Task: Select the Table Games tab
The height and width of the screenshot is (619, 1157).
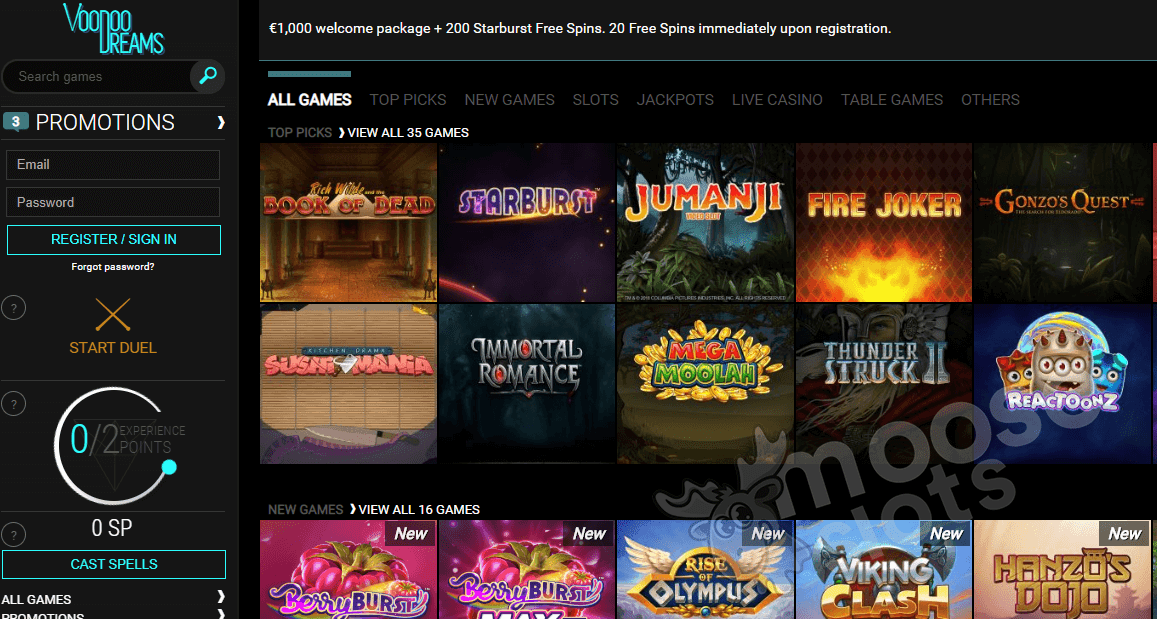Action: (x=892, y=100)
